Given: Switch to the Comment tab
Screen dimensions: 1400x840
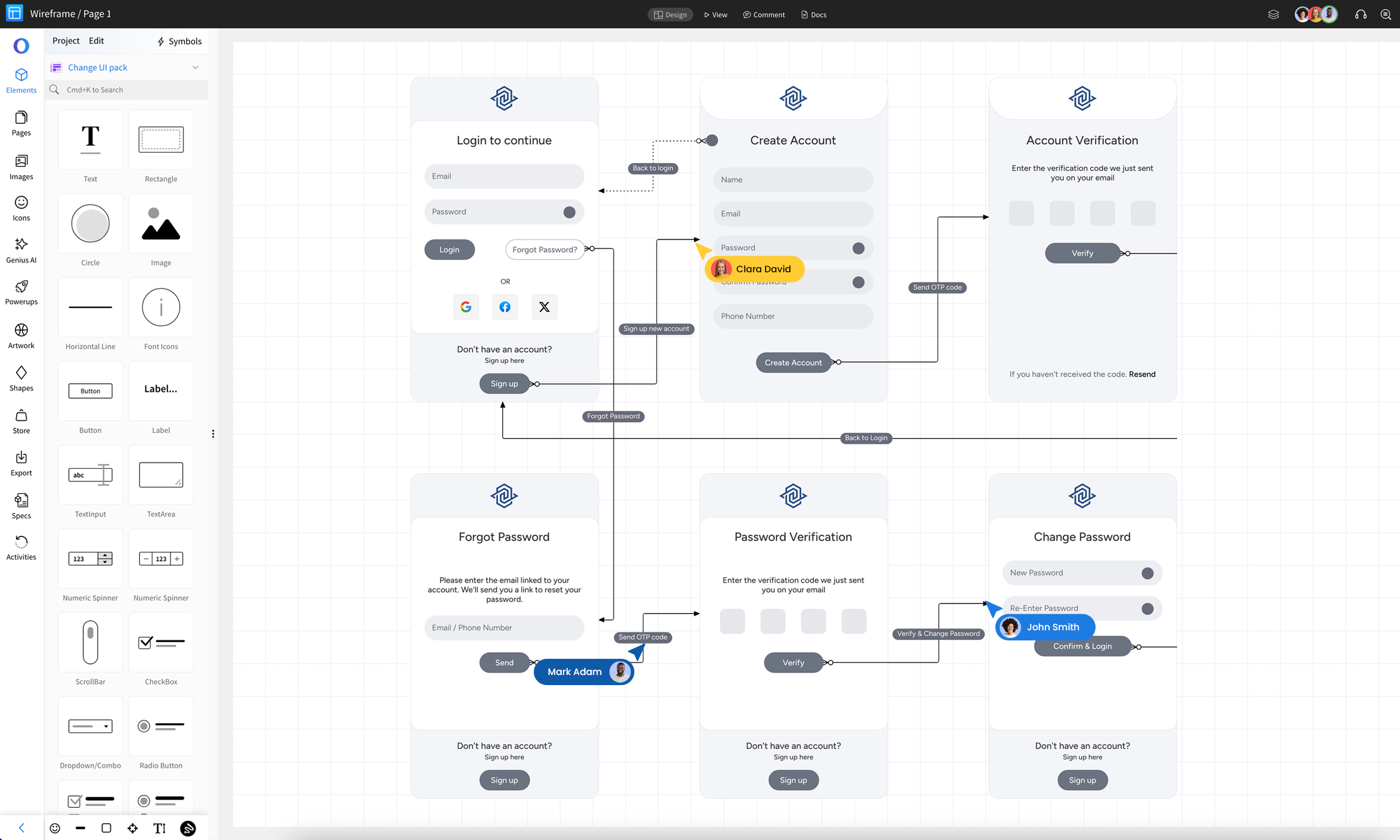Looking at the screenshot, I should click(x=764, y=14).
